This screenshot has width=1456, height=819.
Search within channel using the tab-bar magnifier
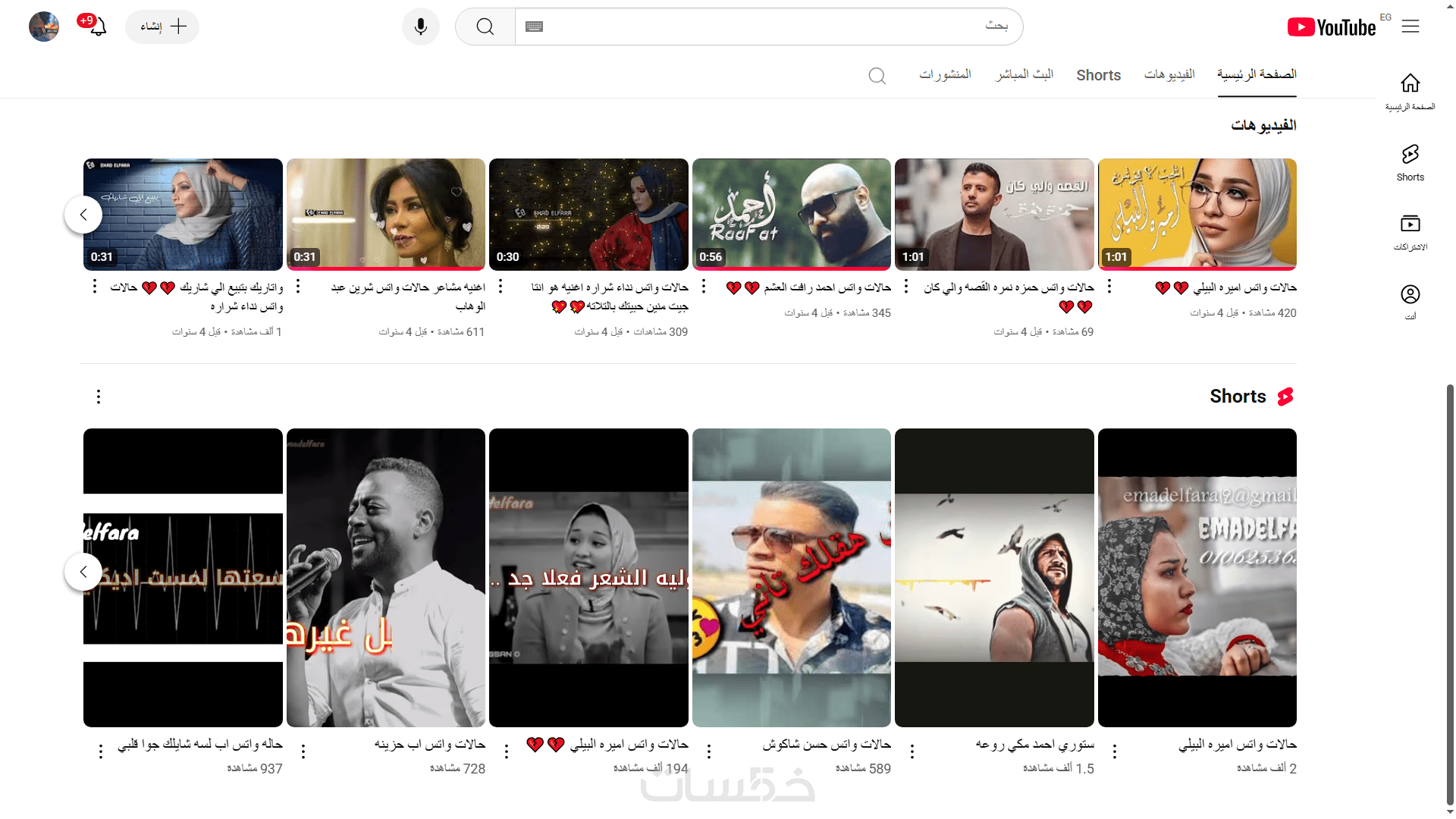[x=877, y=75]
